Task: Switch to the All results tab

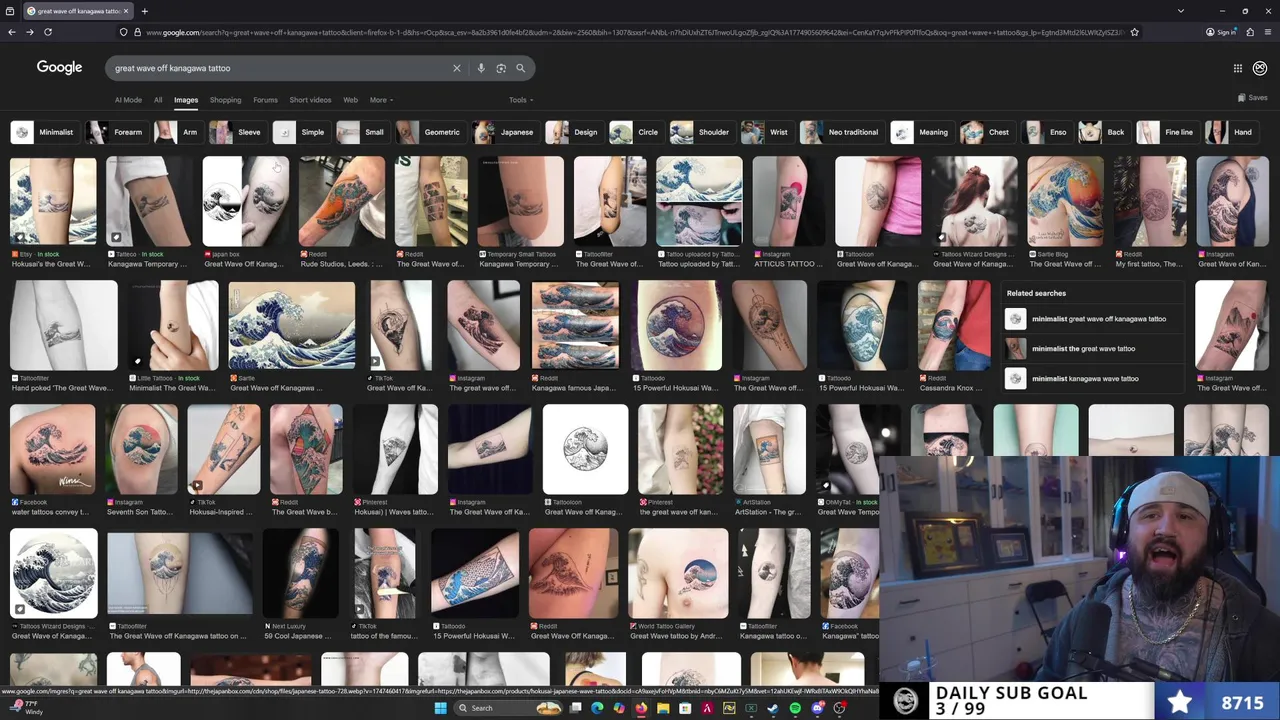Action: pos(157,100)
